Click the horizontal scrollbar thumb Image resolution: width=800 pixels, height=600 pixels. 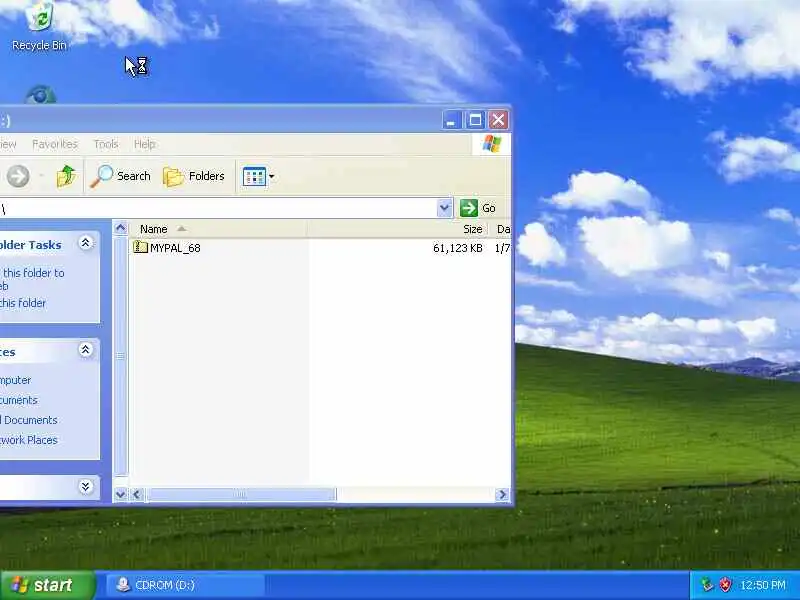tap(241, 494)
